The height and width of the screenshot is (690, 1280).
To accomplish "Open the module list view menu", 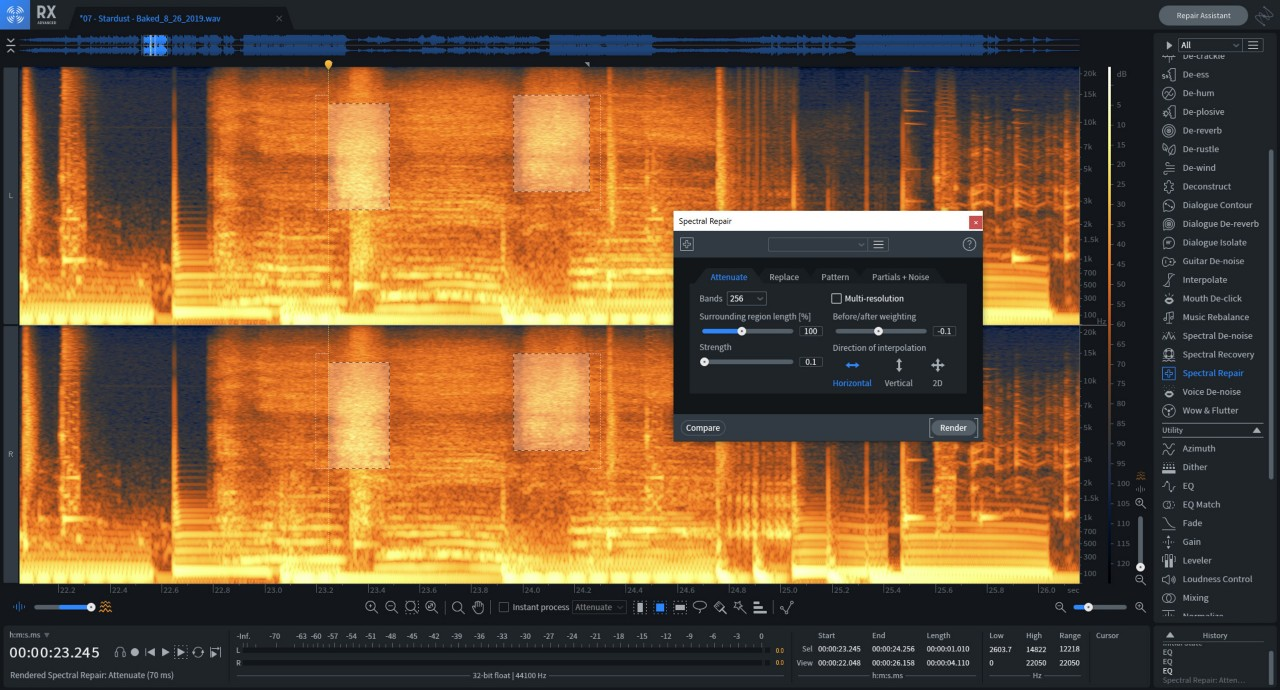I will 1253,45.
